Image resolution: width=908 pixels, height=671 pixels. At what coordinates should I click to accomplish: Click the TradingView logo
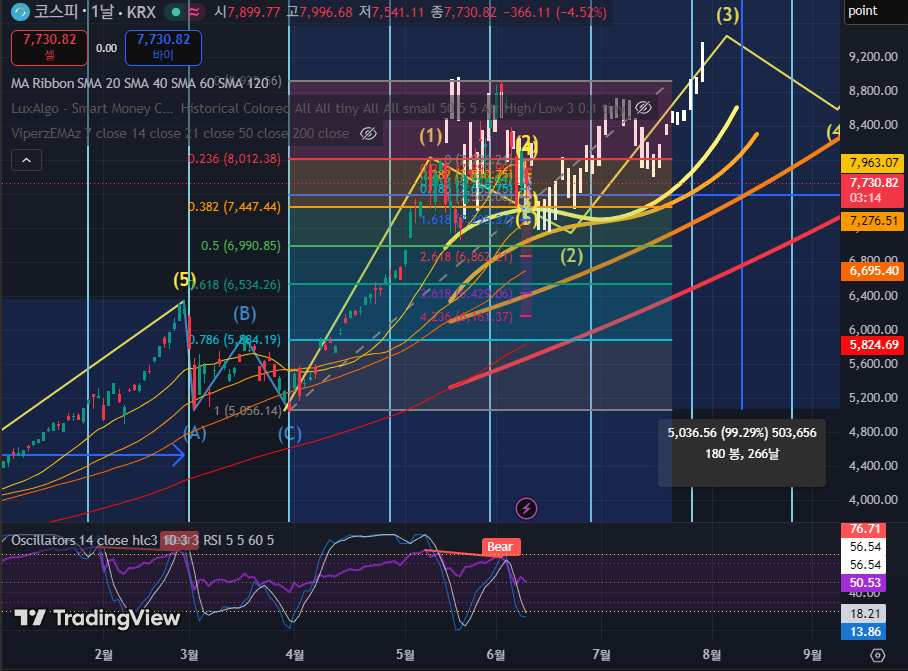pyautogui.click(x=97, y=618)
